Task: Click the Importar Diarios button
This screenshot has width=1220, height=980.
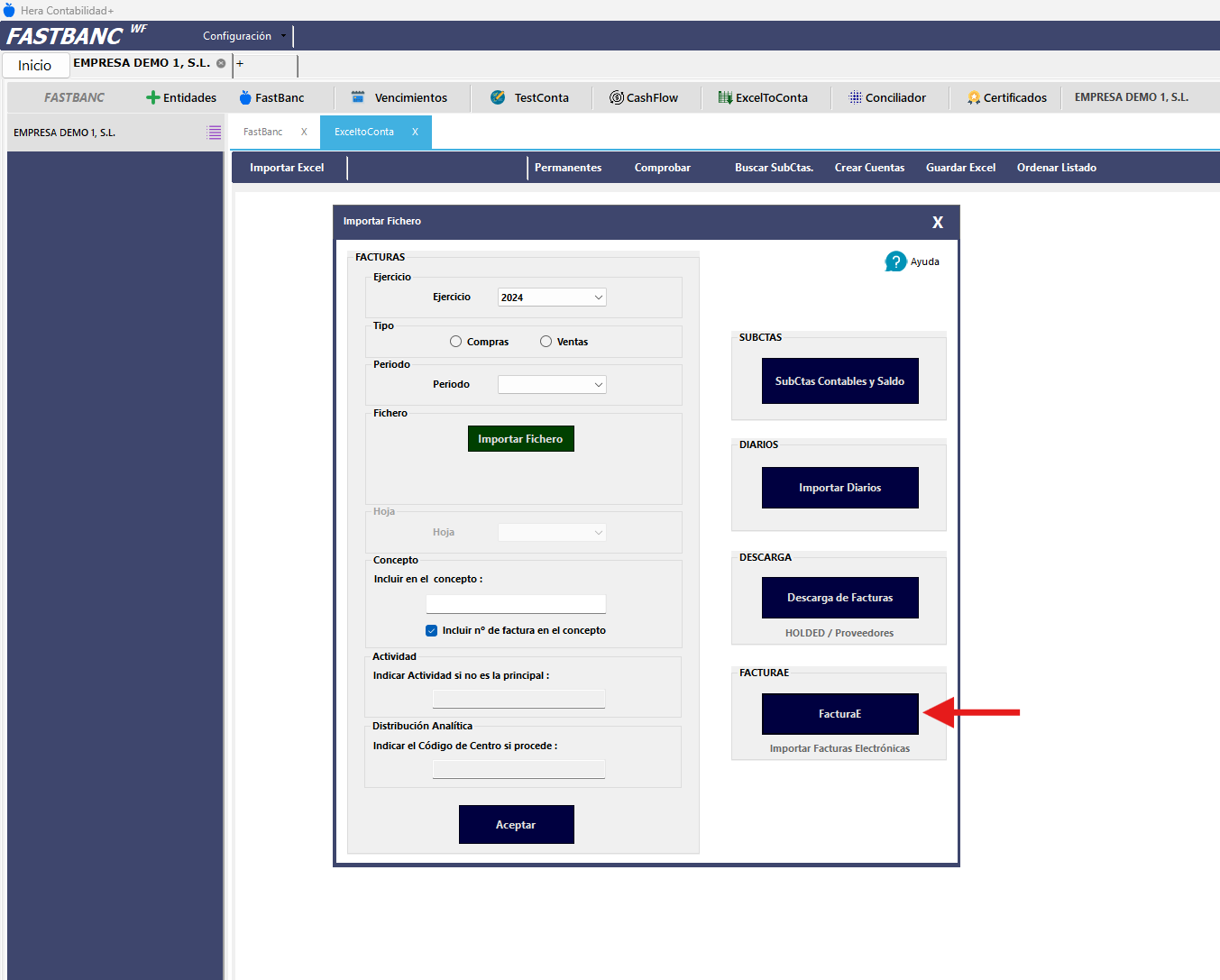Action: [839, 488]
